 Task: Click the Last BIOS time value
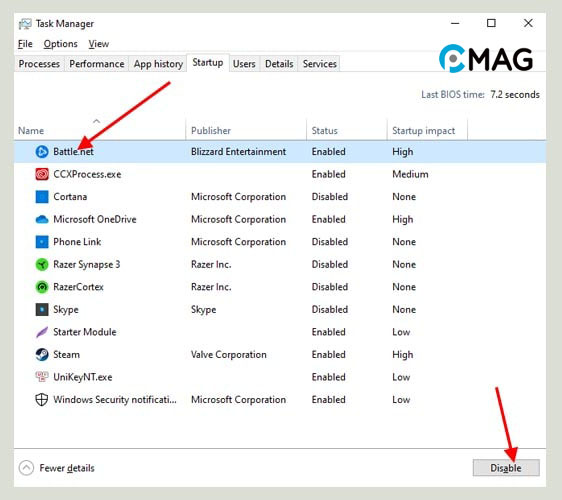point(515,95)
